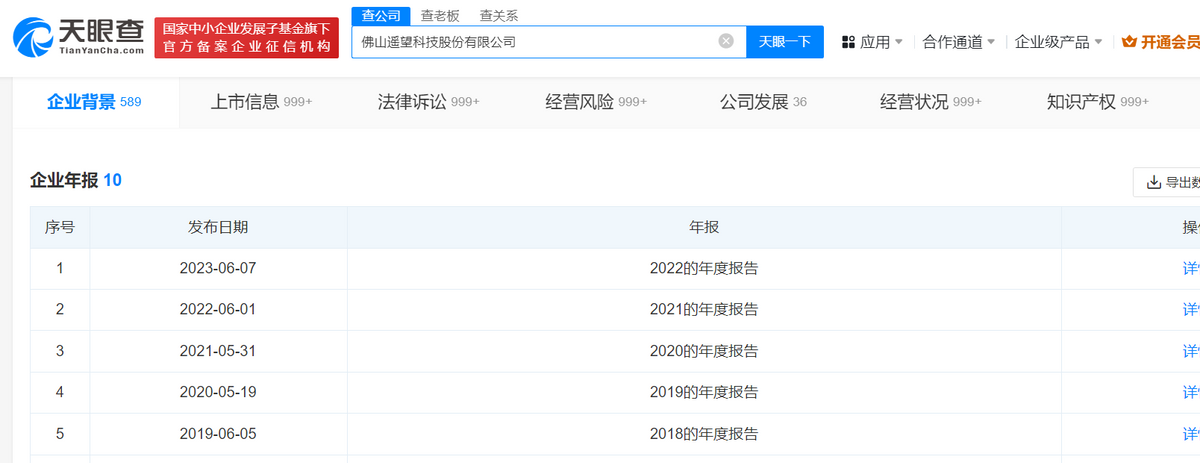The image size is (1200, 463).
Task: Click the export download icon
Action: click(1151, 182)
